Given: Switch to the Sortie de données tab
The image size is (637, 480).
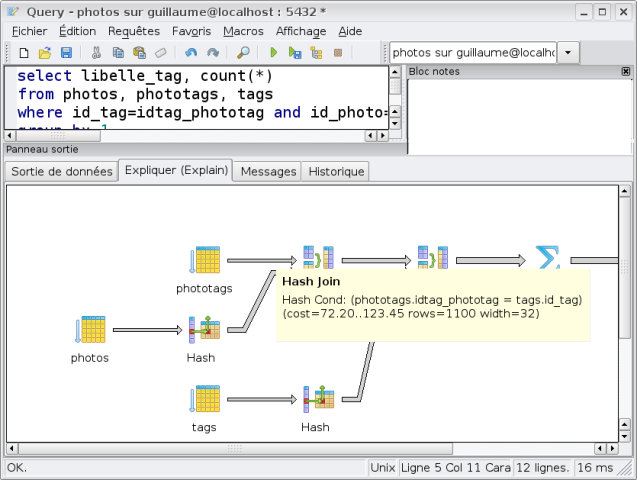Looking at the screenshot, I should click(61, 171).
